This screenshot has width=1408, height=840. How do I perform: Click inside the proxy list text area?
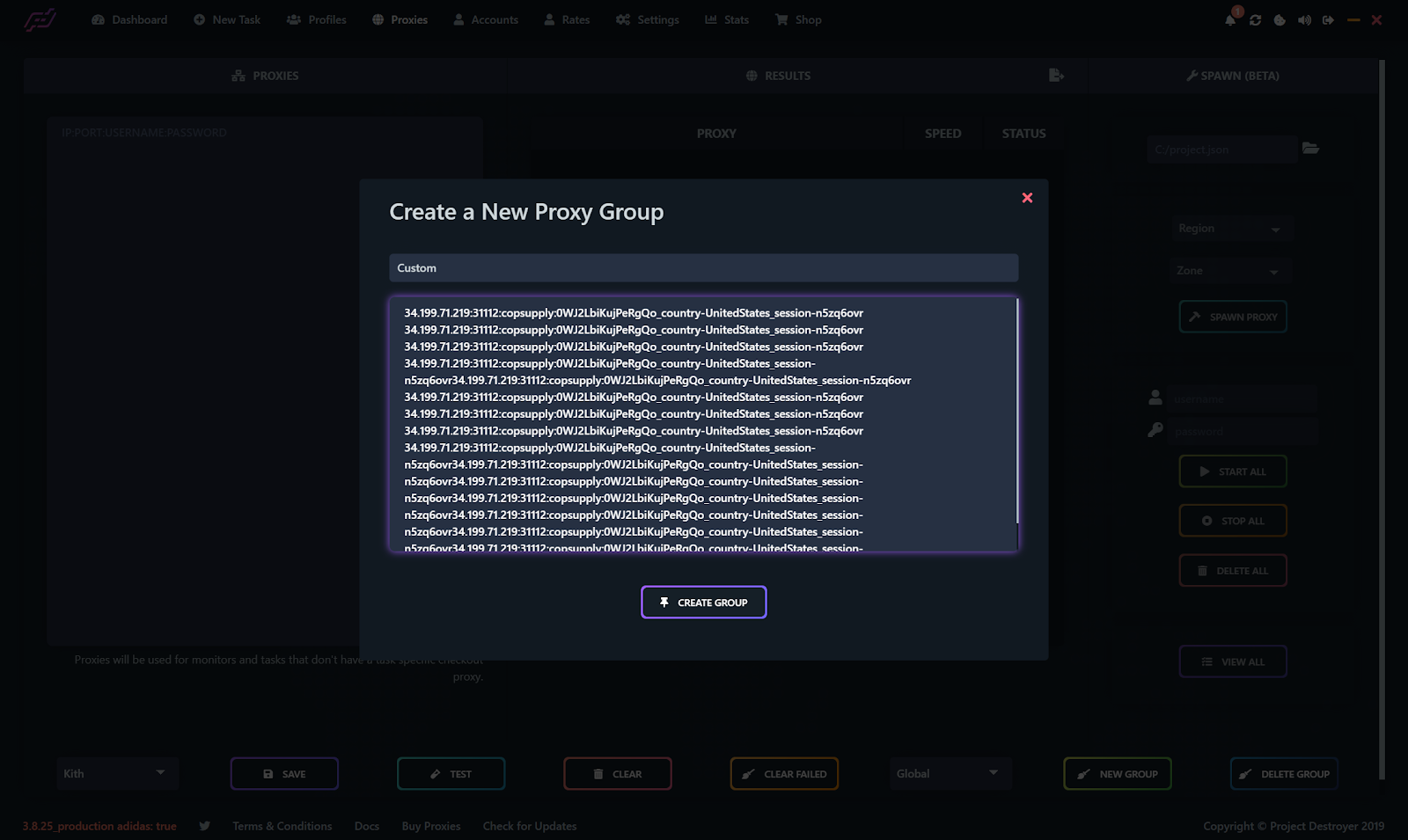coord(703,424)
